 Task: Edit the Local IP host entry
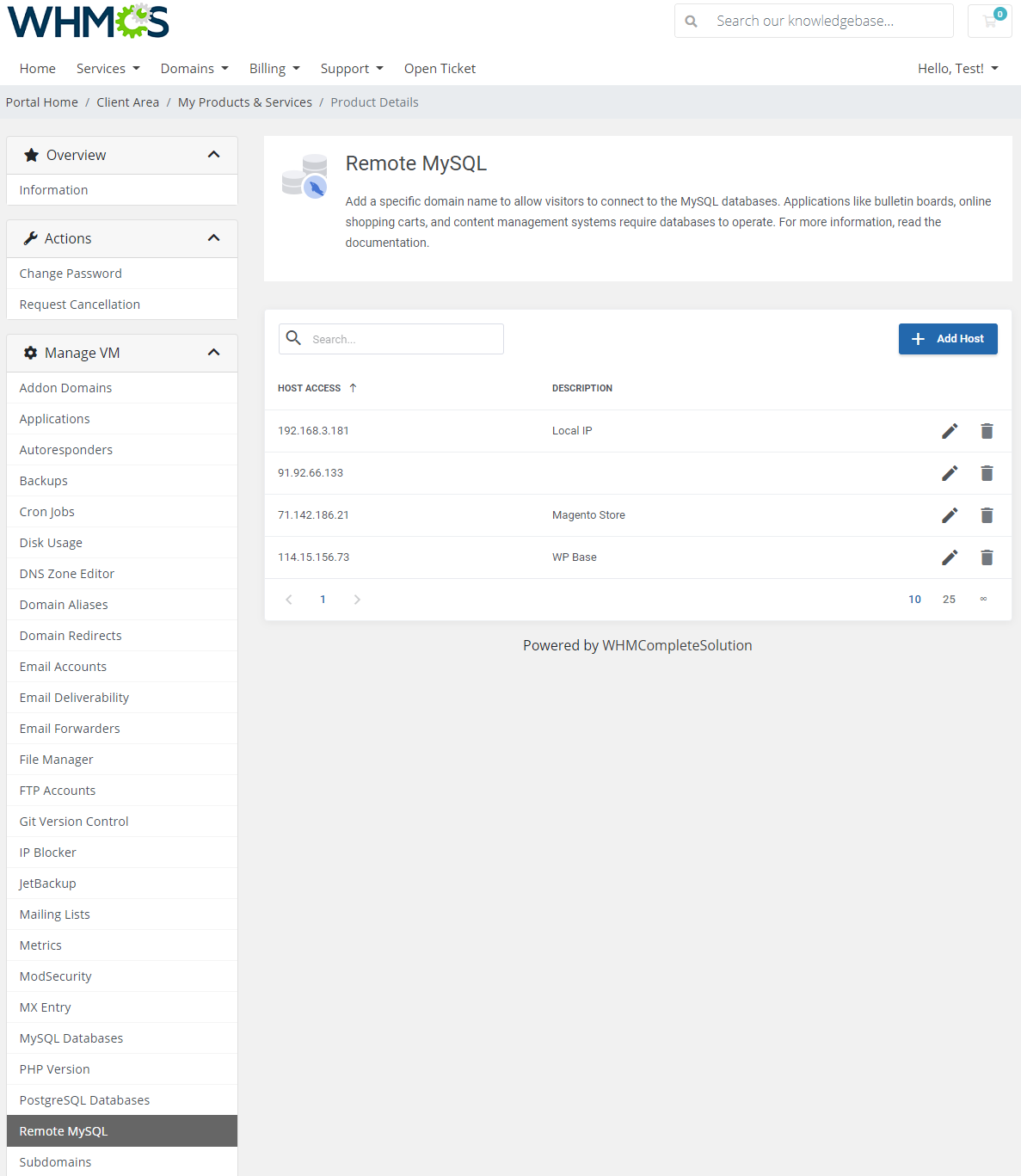click(x=950, y=431)
